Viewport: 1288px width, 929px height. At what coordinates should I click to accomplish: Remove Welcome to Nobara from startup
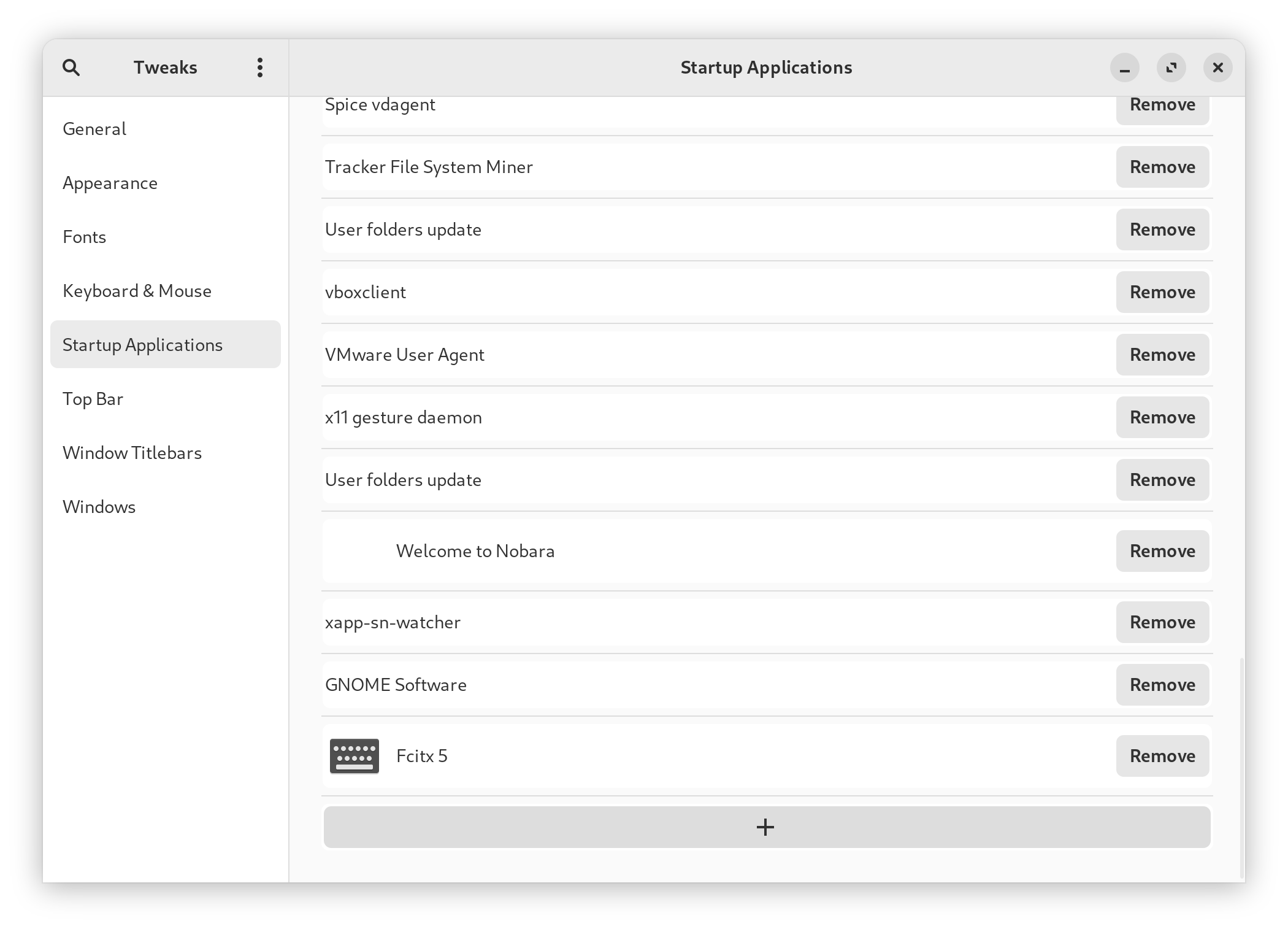coord(1162,551)
